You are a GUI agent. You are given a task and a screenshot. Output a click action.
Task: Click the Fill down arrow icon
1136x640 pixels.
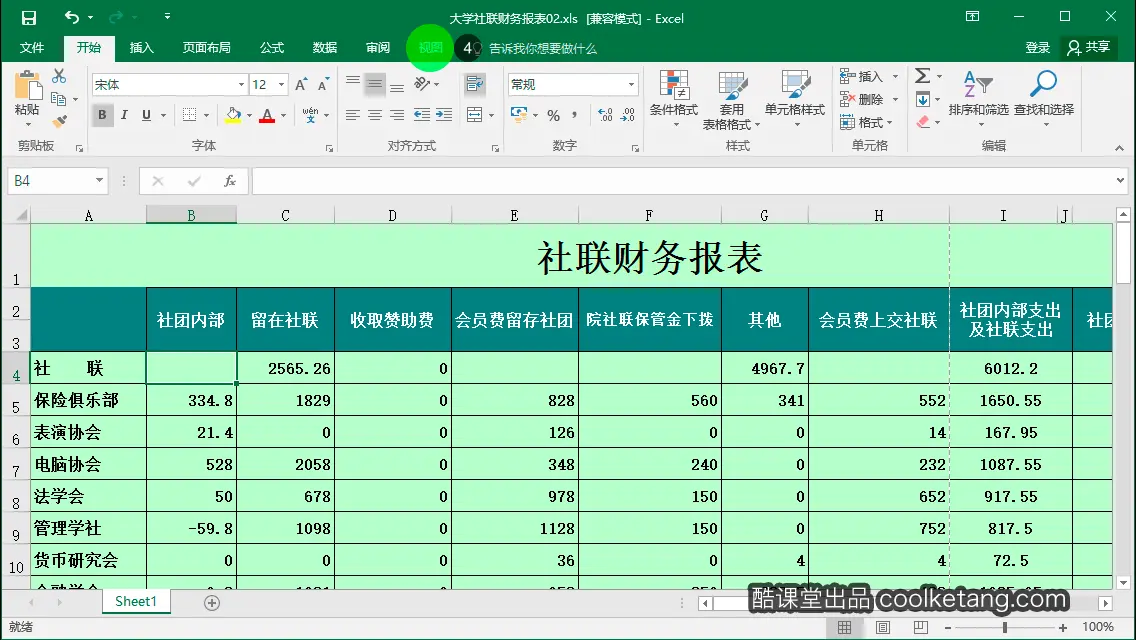click(x=922, y=99)
